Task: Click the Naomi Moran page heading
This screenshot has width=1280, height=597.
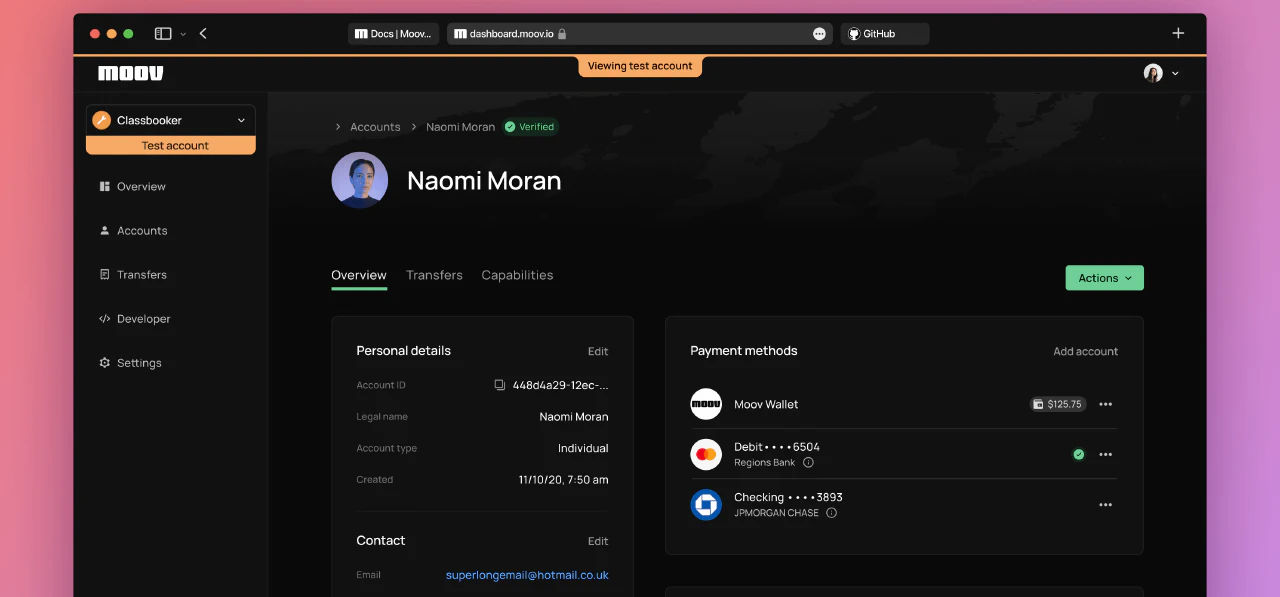Action: pos(484,181)
